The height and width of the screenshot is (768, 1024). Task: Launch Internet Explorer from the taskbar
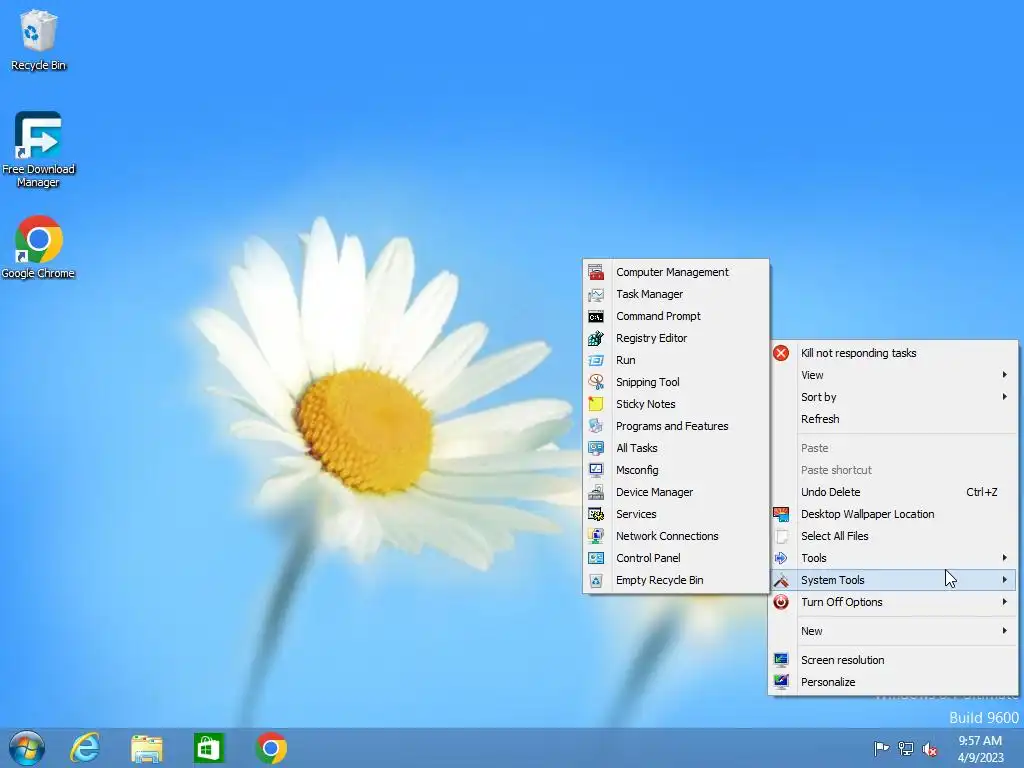coord(85,748)
